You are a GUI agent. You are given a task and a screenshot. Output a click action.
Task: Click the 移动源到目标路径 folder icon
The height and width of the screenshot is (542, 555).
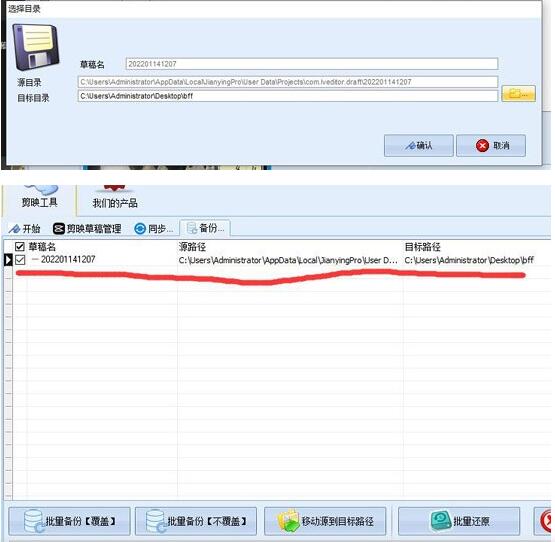tap(288, 521)
